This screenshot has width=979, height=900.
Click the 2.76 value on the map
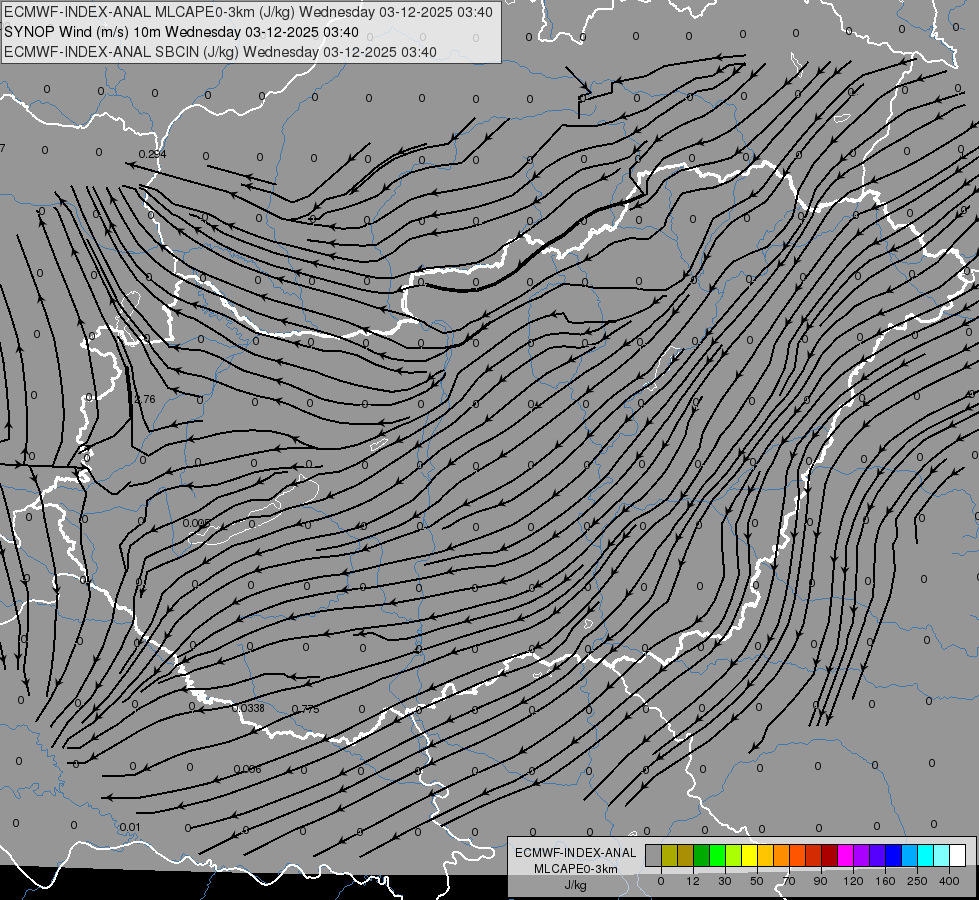[x=145, y=399]
